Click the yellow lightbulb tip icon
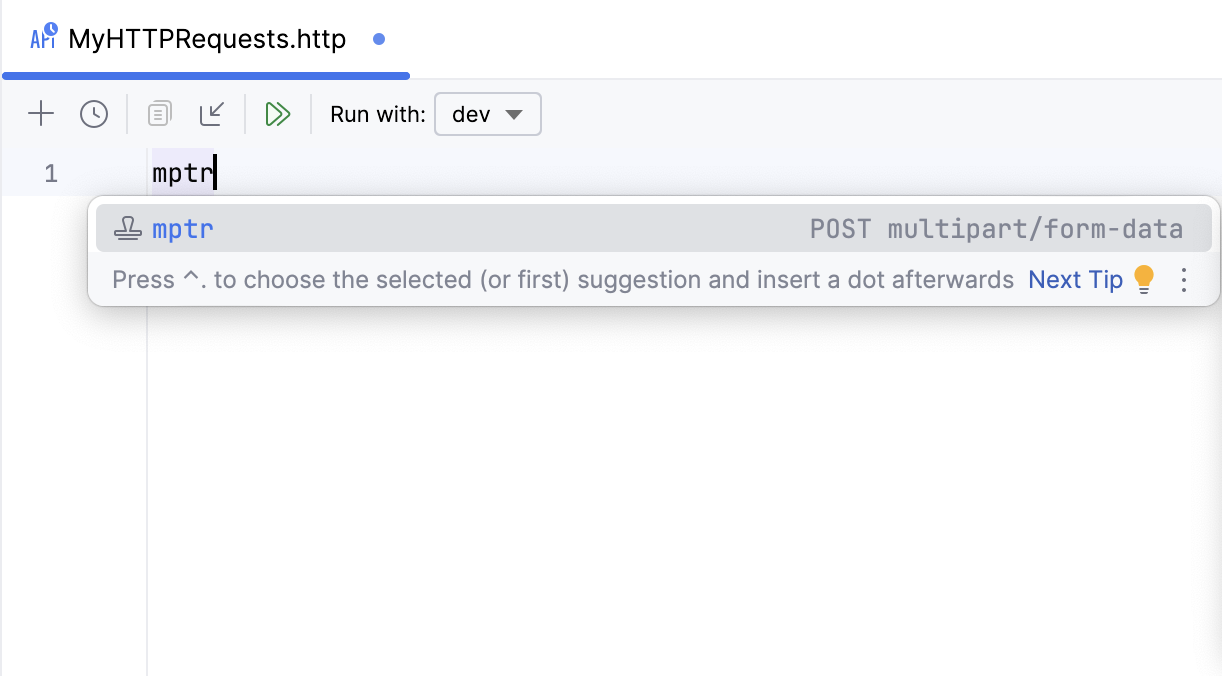This screenshot has width=1222, height=676. click(x=1144, y=280)
